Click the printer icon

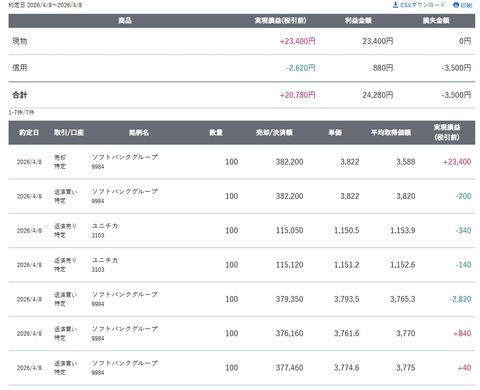456,5
